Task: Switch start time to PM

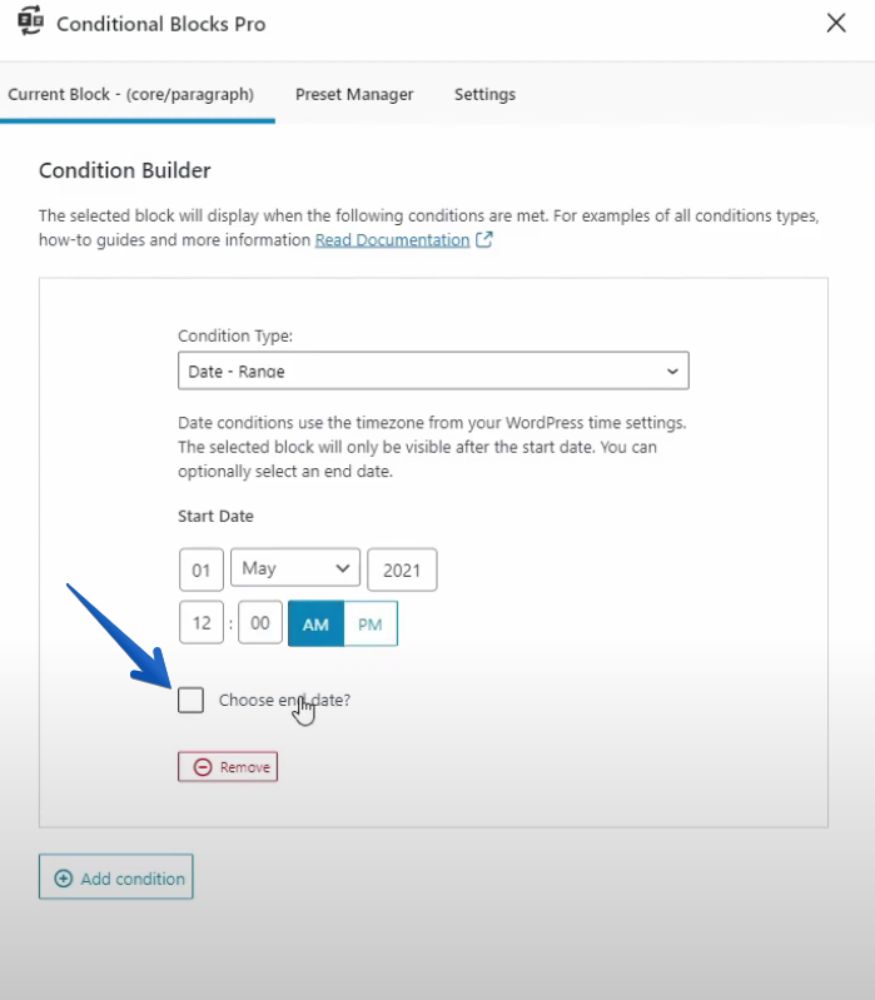Action: tap(371, 624)
